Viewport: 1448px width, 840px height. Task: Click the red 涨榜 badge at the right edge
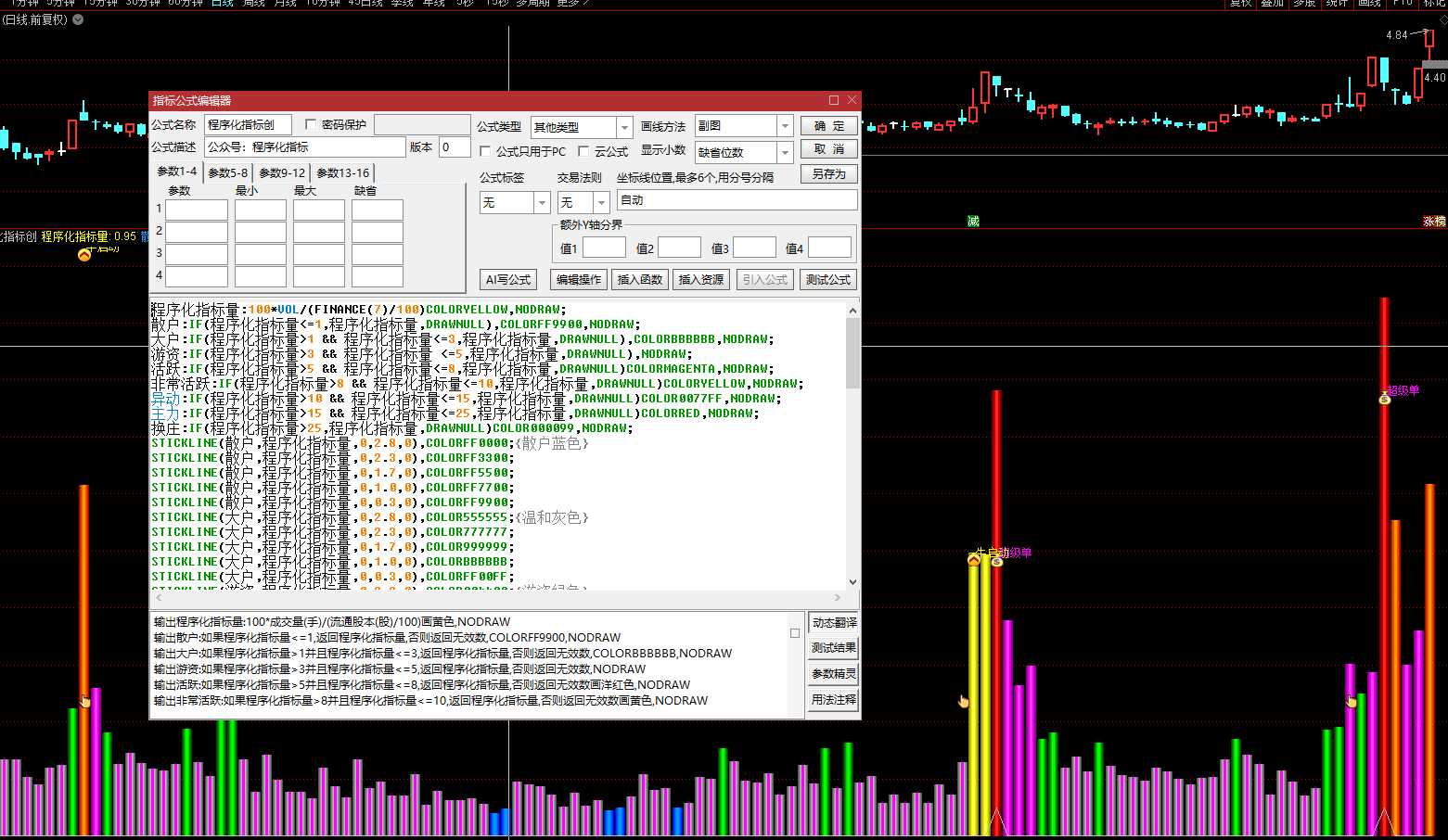click(x=1434, y=222)
